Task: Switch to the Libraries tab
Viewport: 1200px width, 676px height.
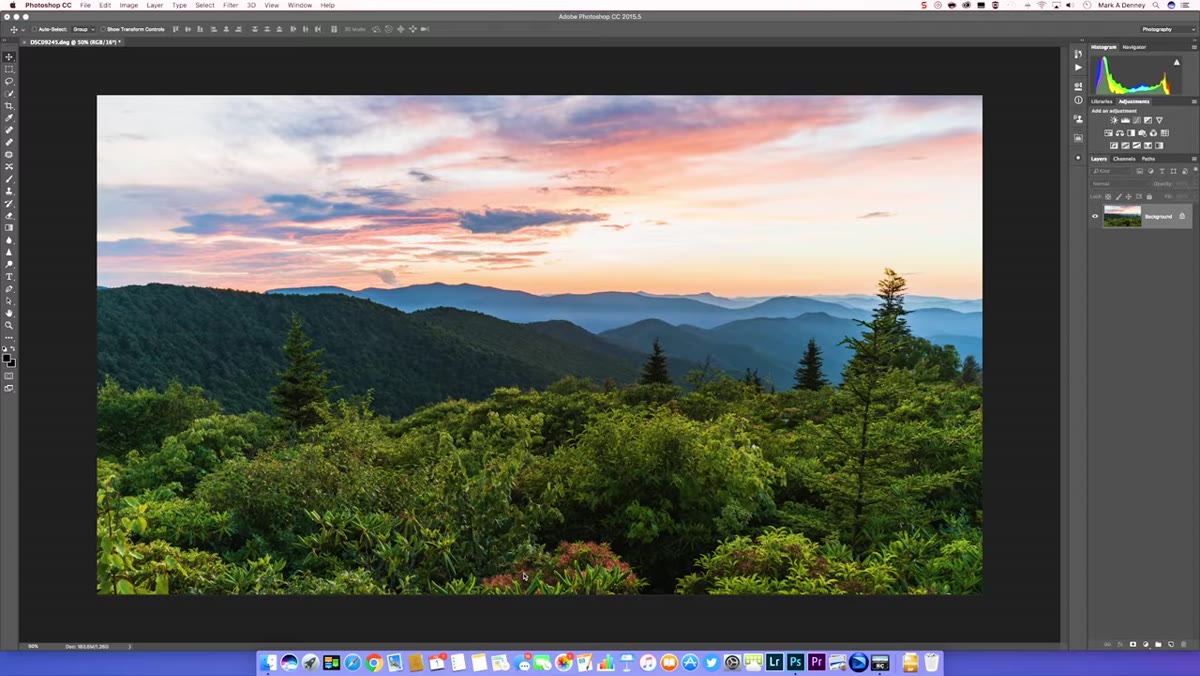Action: pos(1102,101)
